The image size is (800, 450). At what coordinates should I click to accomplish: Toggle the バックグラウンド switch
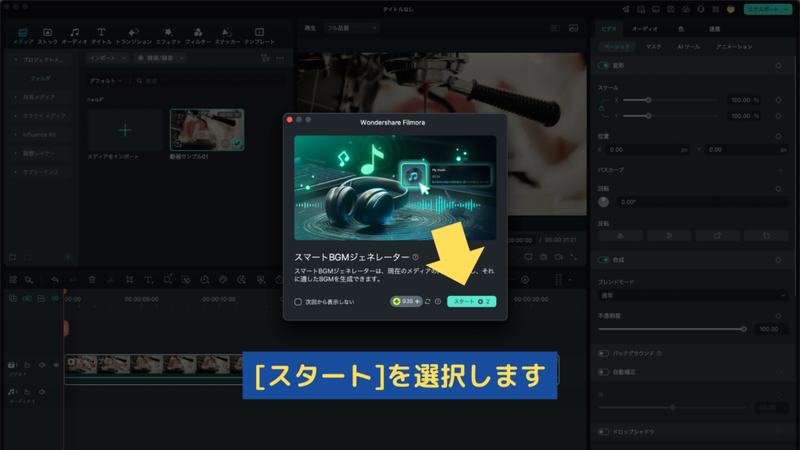[604, 353]
